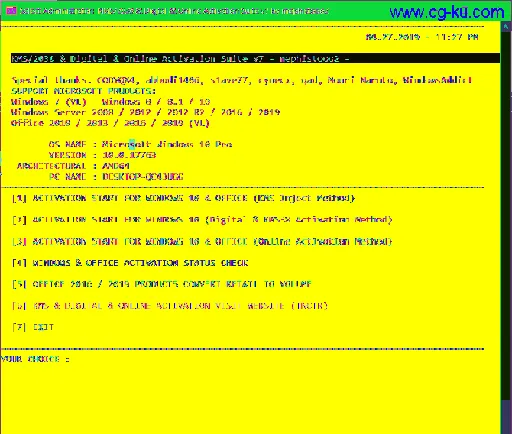This screenshot has width=512, height=434.
Task: Click the SUPPORT MICROSOFT PRODUCTS heading
Action: (83, 91)
